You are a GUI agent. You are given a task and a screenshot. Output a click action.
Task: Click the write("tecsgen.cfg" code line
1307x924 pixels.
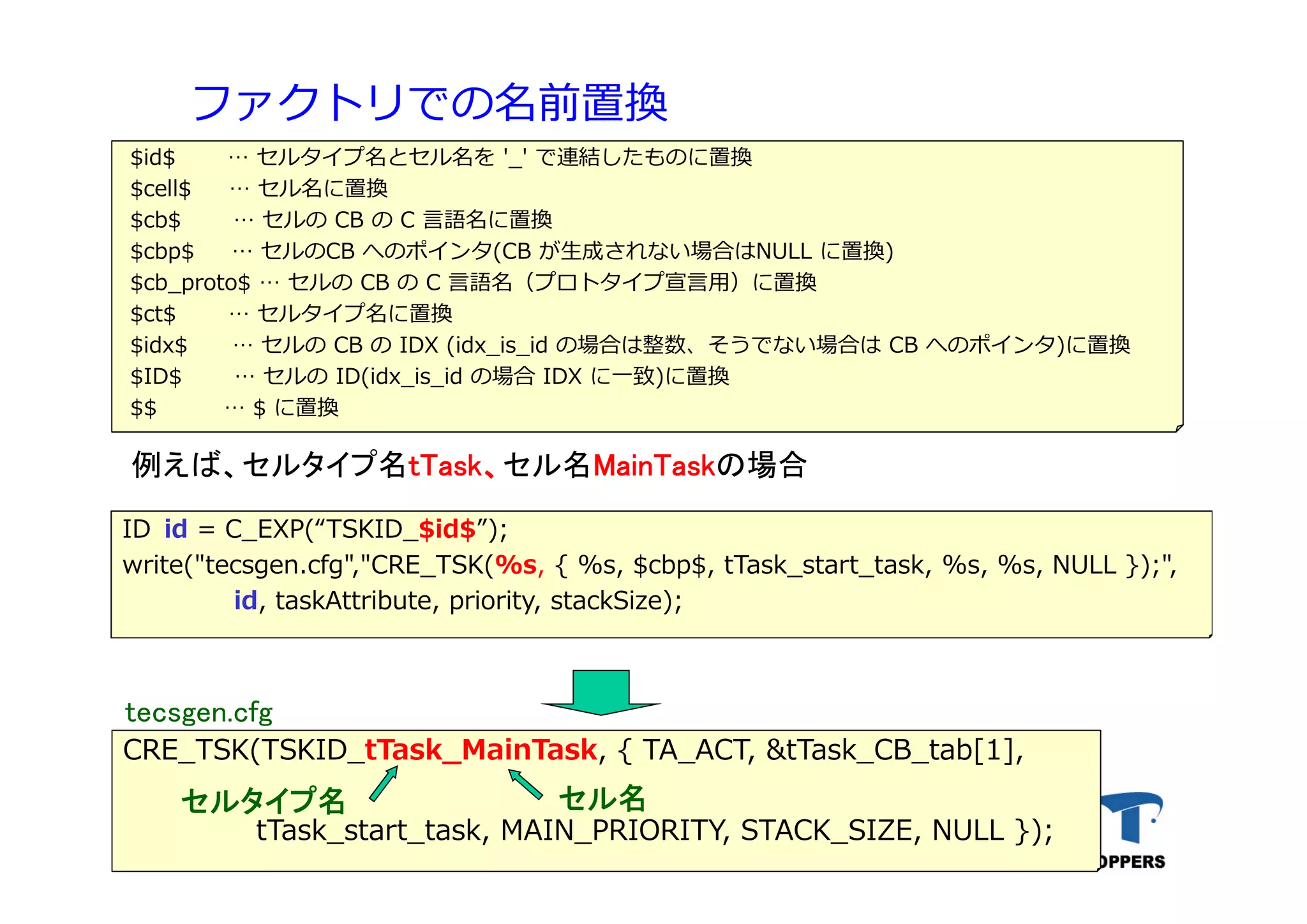coord(650,565)
